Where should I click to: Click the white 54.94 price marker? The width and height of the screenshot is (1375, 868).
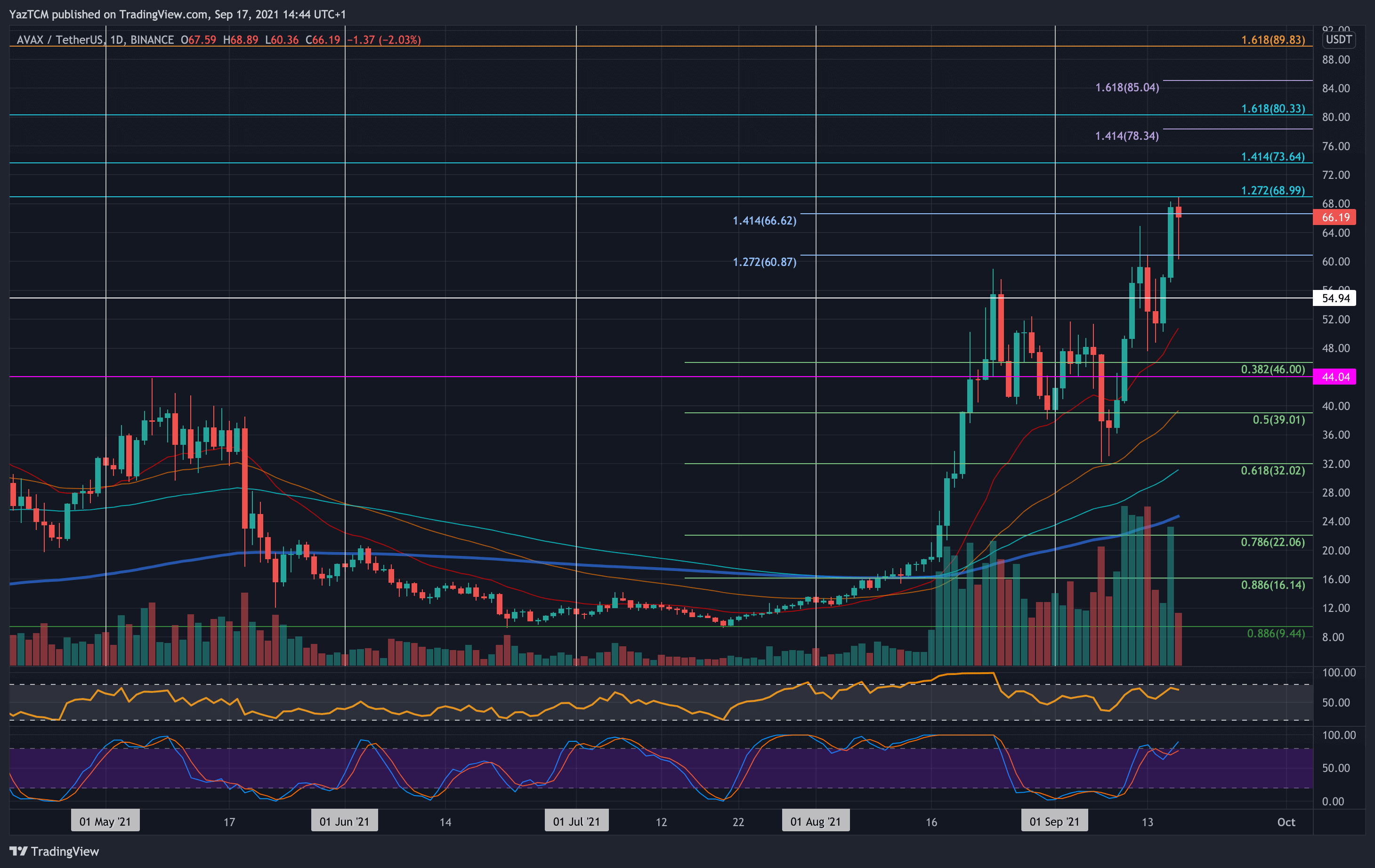point(1337,297)
